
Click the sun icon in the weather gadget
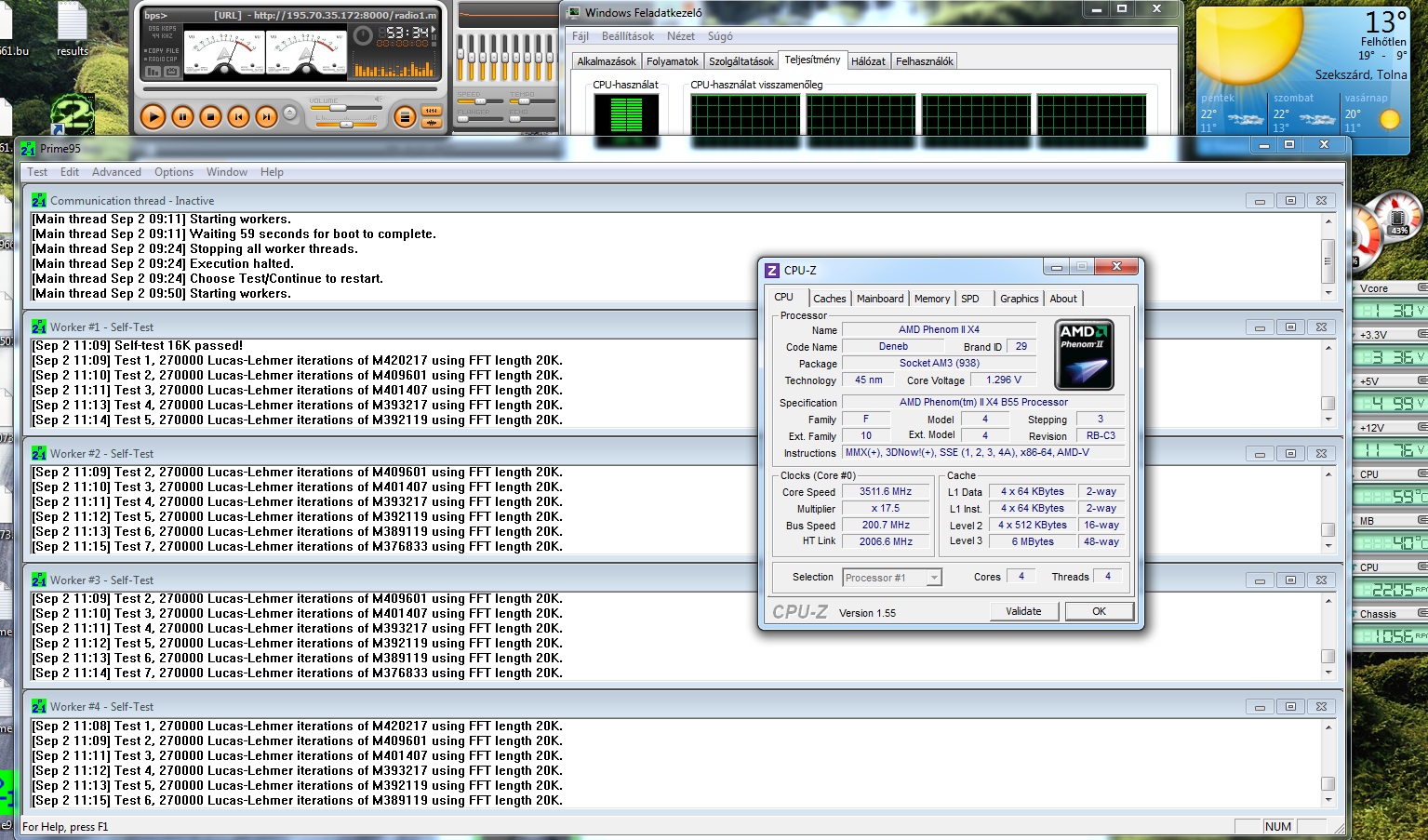(x=1251, y=48)
